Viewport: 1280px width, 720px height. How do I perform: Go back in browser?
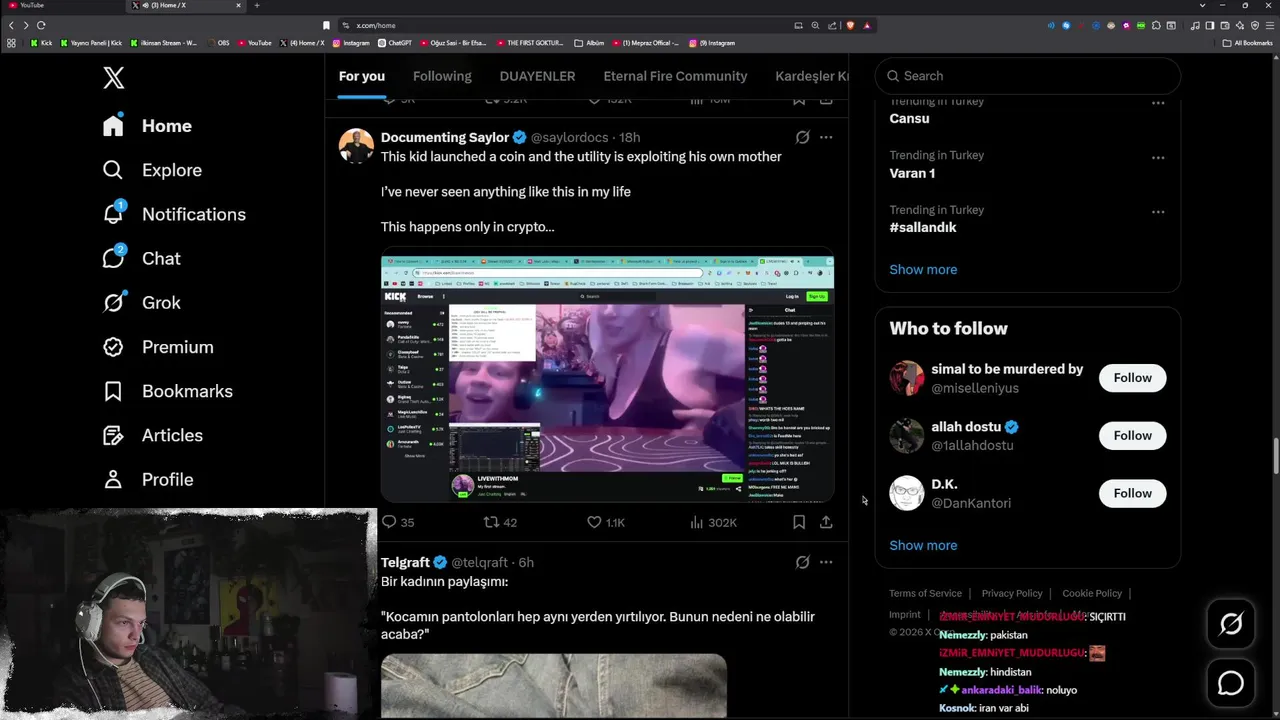(11, 25)
